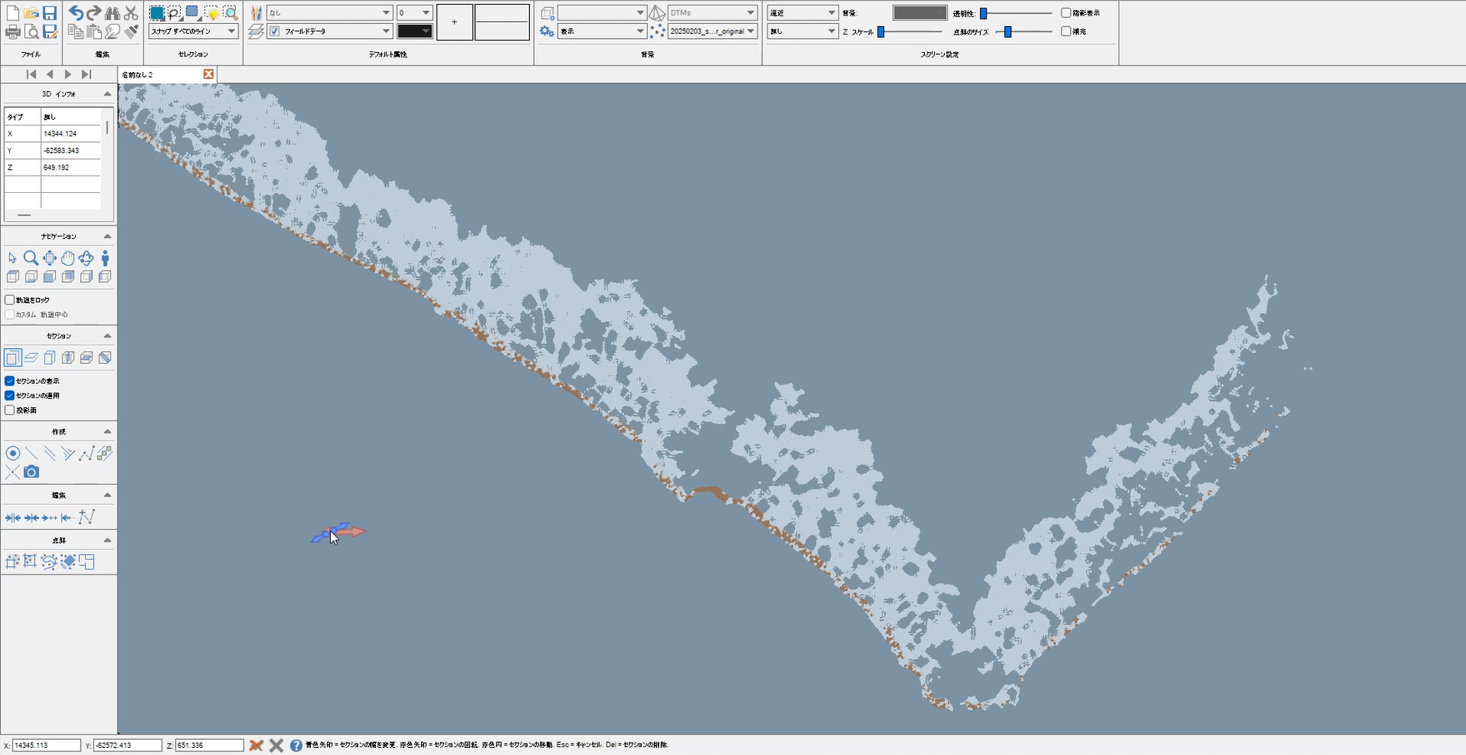Click the circle point creation tool
This screenshot has height=755, width=1466.
point(13,454)
